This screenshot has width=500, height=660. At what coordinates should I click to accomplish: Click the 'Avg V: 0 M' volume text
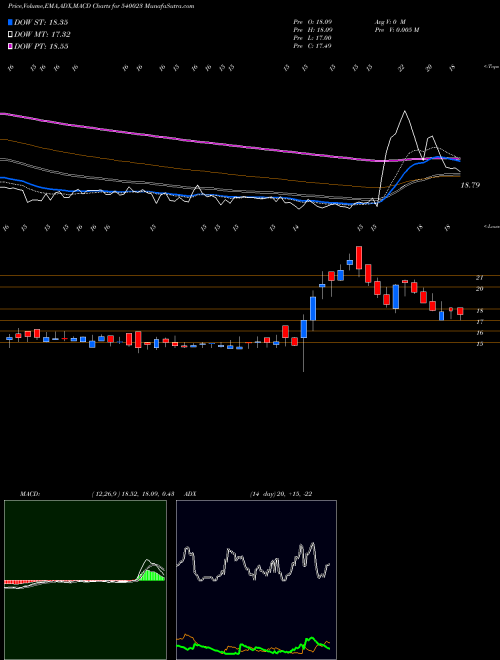click(x=389, y=22)
